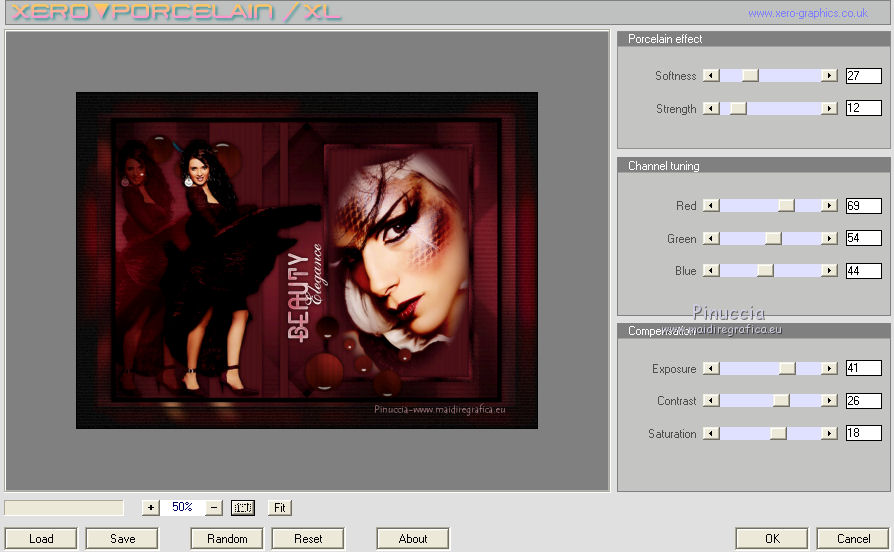Open the About dialog
894x552 pixels.
click(x=413, y=539)
